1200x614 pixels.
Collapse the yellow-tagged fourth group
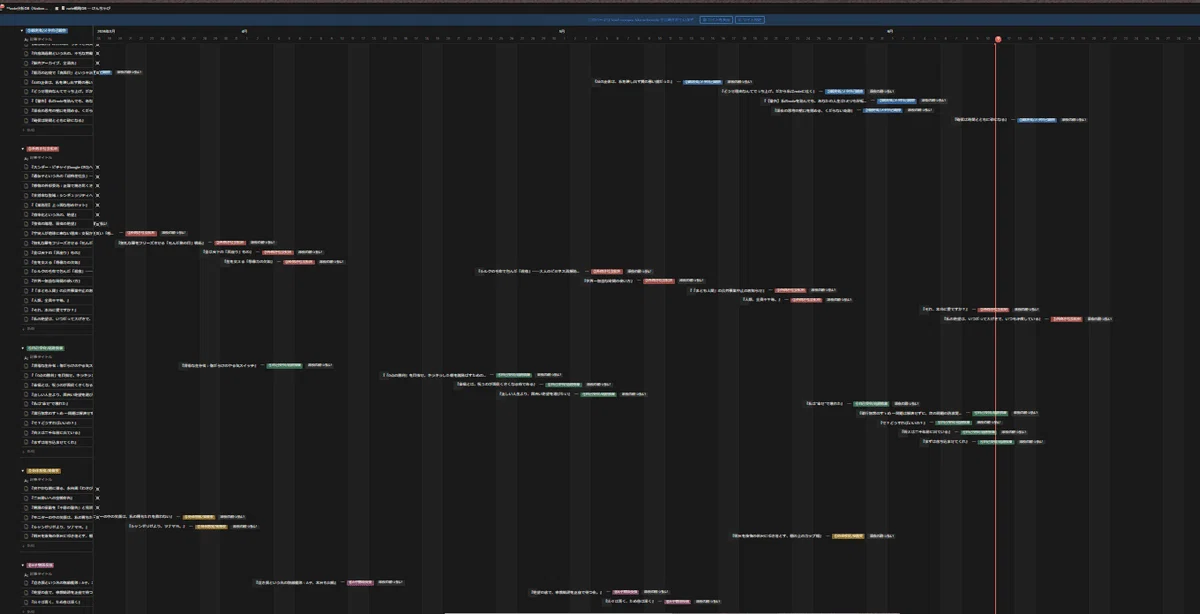pyautogui.click(x=23, y=469)
